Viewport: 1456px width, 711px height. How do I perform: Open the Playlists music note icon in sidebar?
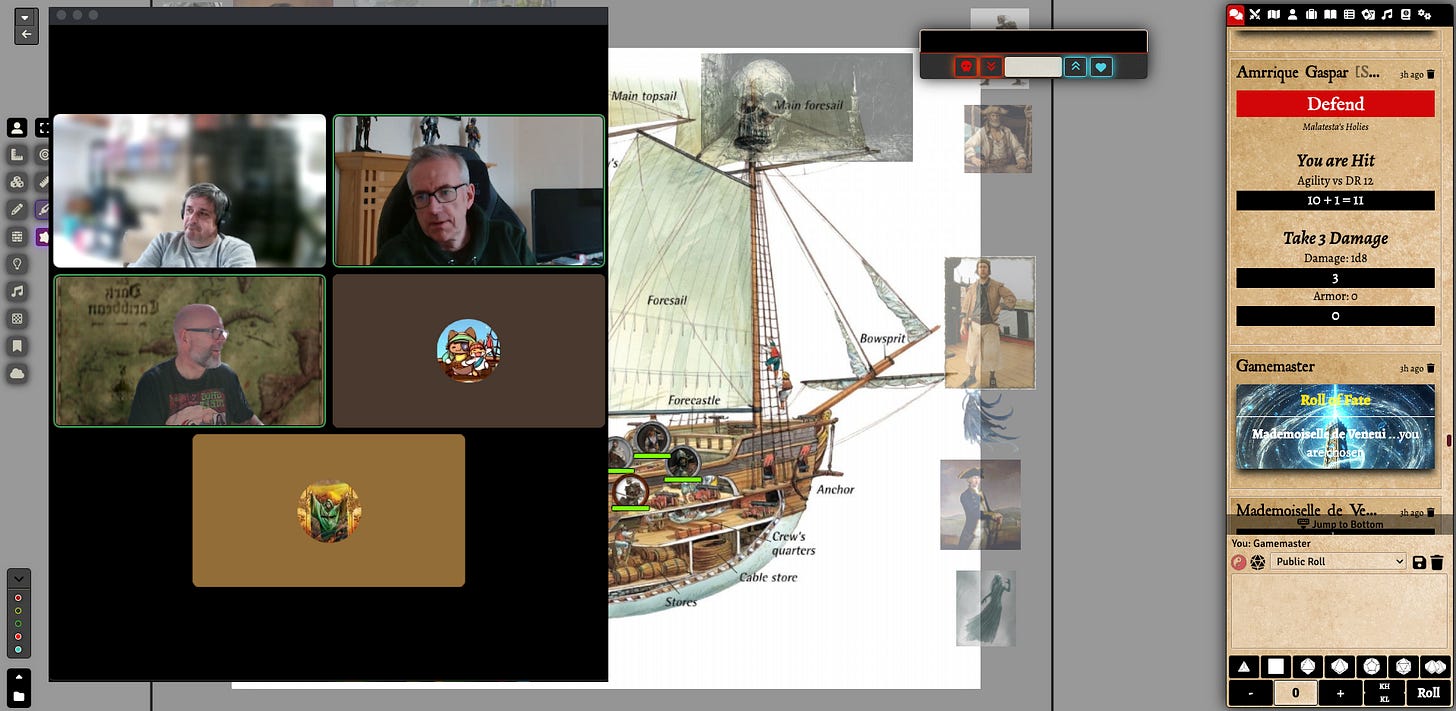coord(1386,15)
